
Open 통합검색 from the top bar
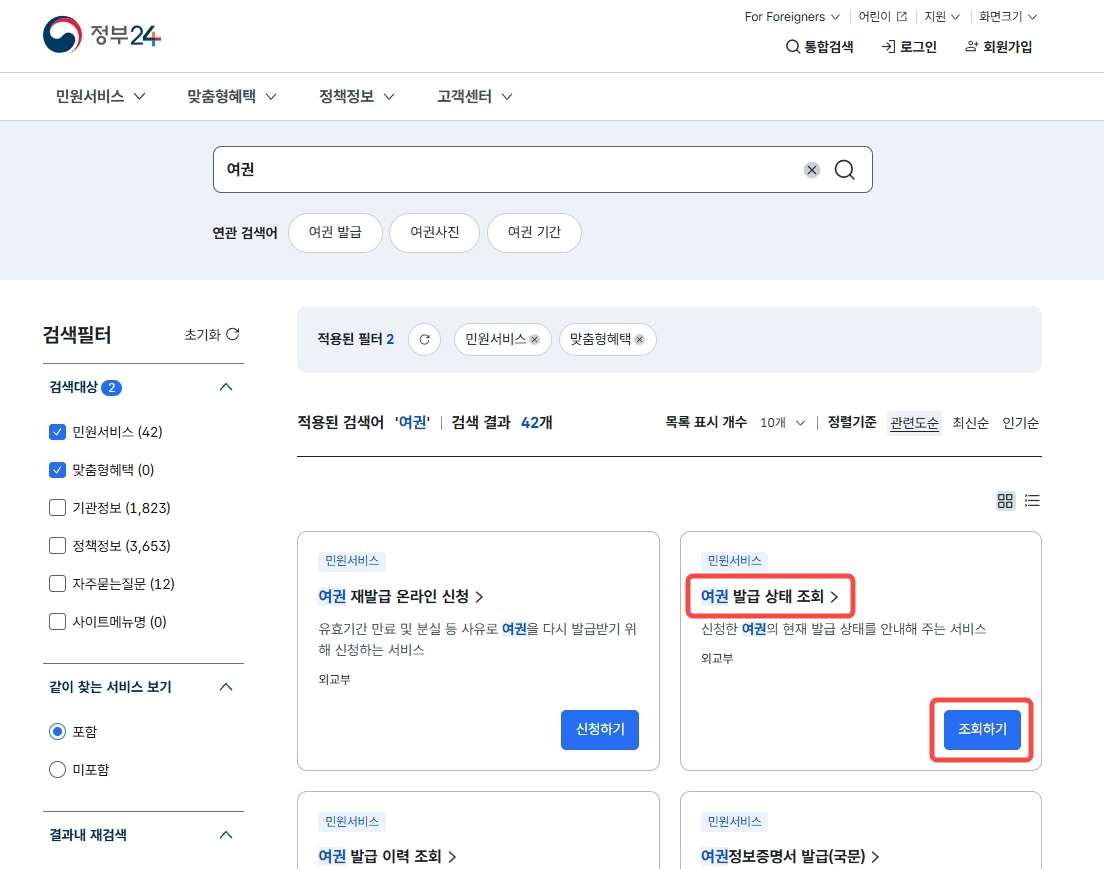click(x=820, y=46)
